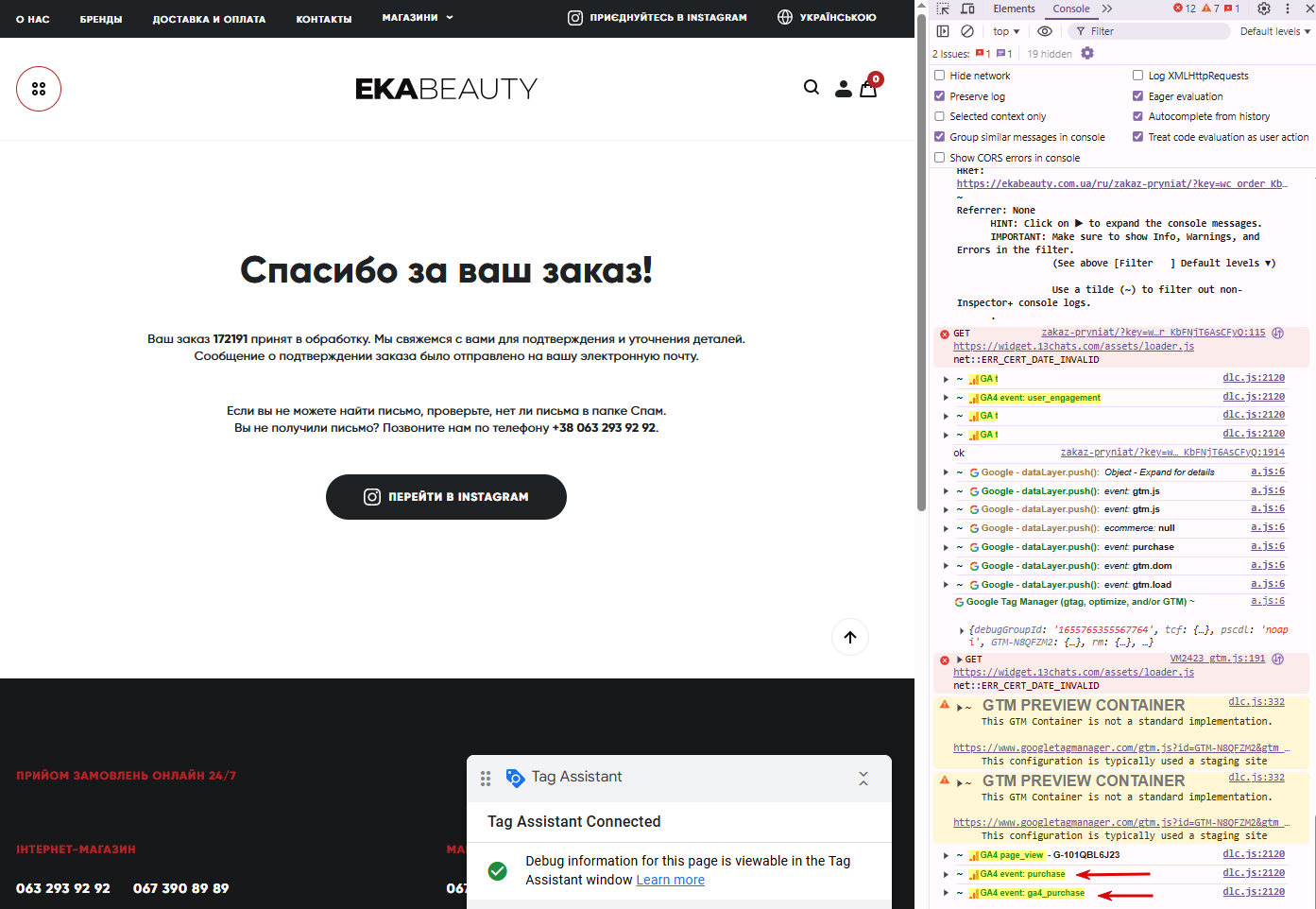Expand the GA4 event: user_engagement log

click(x=946, y=398)
